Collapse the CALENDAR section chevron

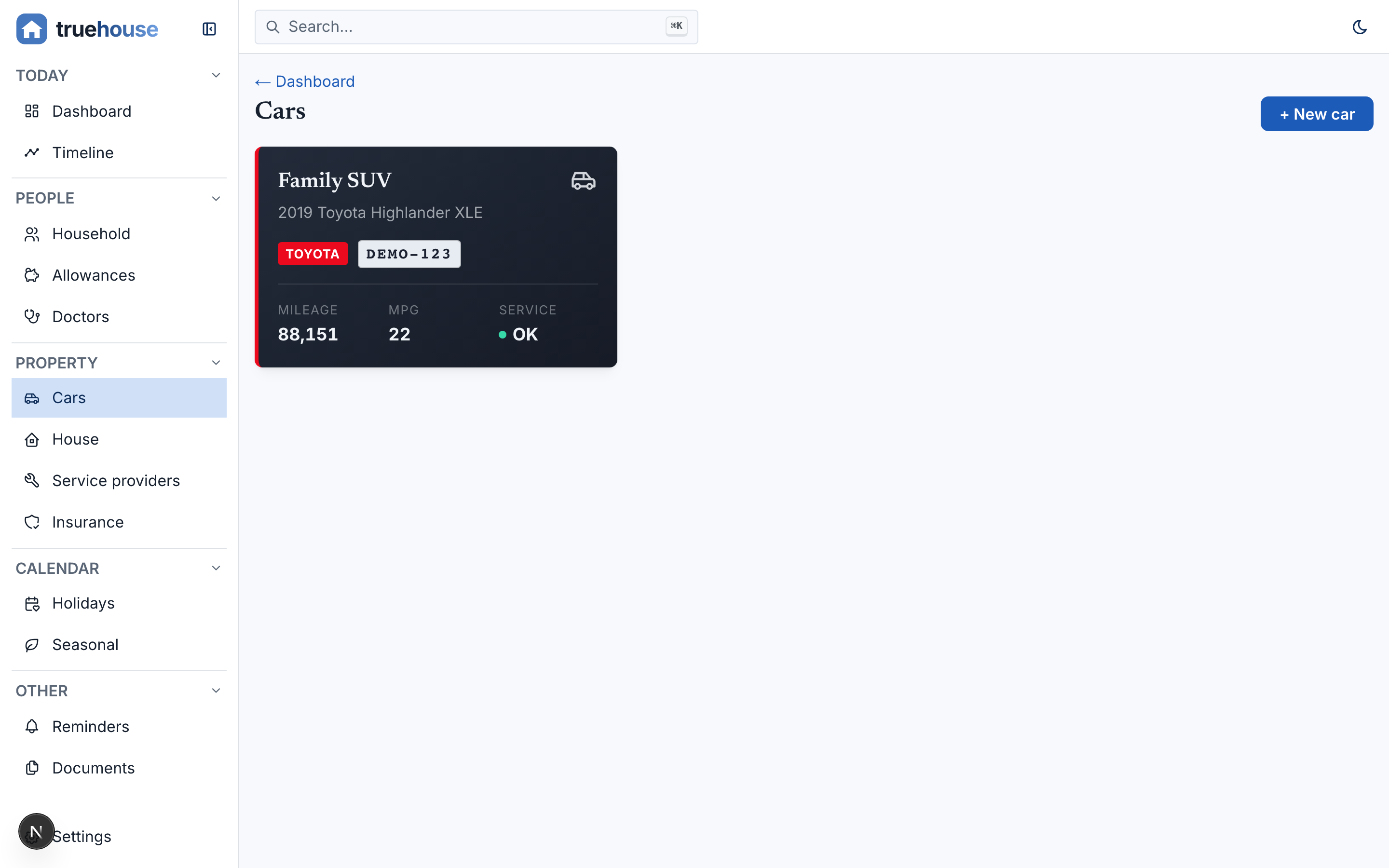[216, 568]
